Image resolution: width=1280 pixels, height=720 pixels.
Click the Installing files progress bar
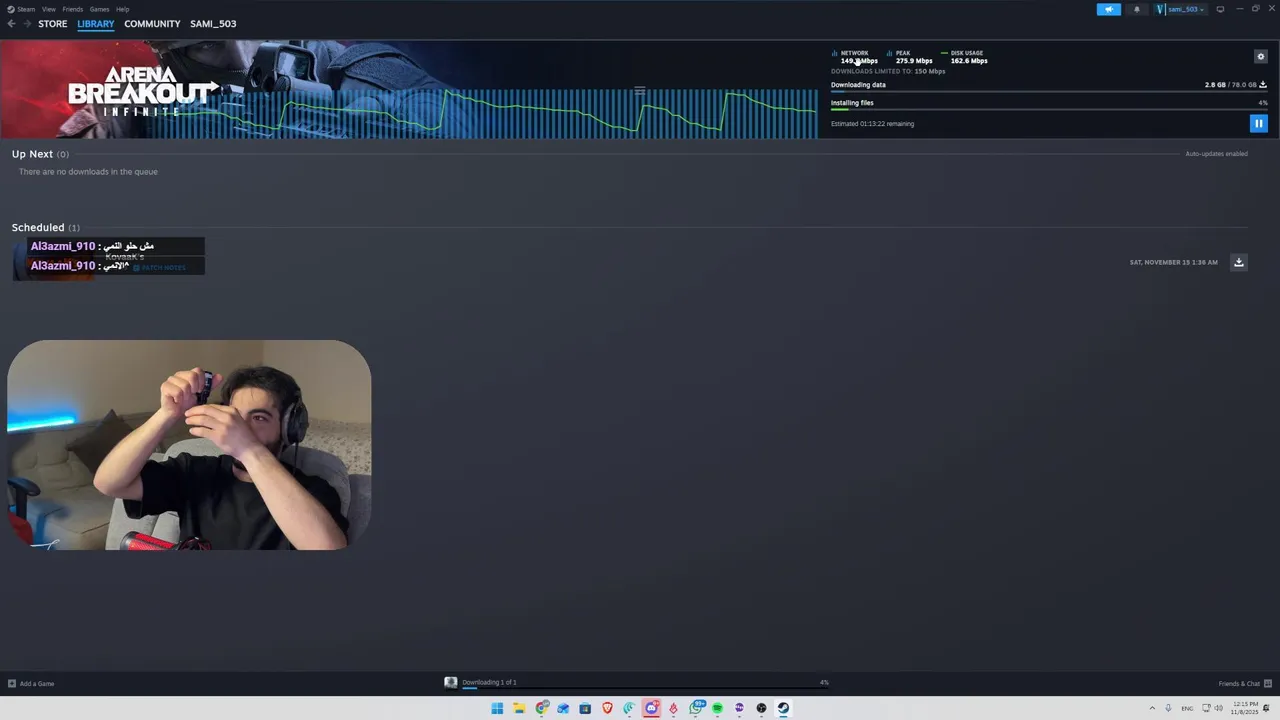(x=1049, y=110)
